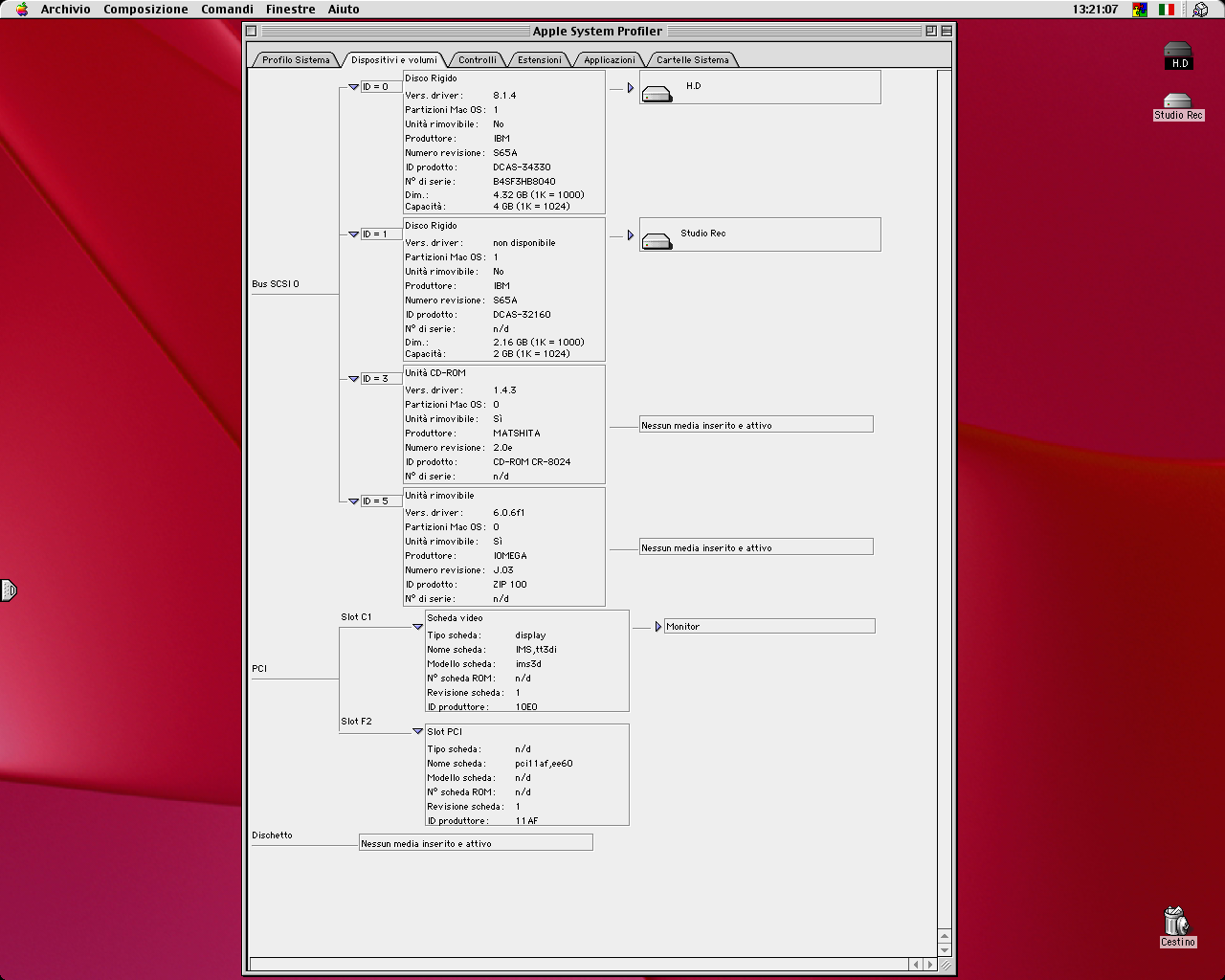1225x980 pixels.
Task: Click the PCI bus label
Action: pos(259,669)
